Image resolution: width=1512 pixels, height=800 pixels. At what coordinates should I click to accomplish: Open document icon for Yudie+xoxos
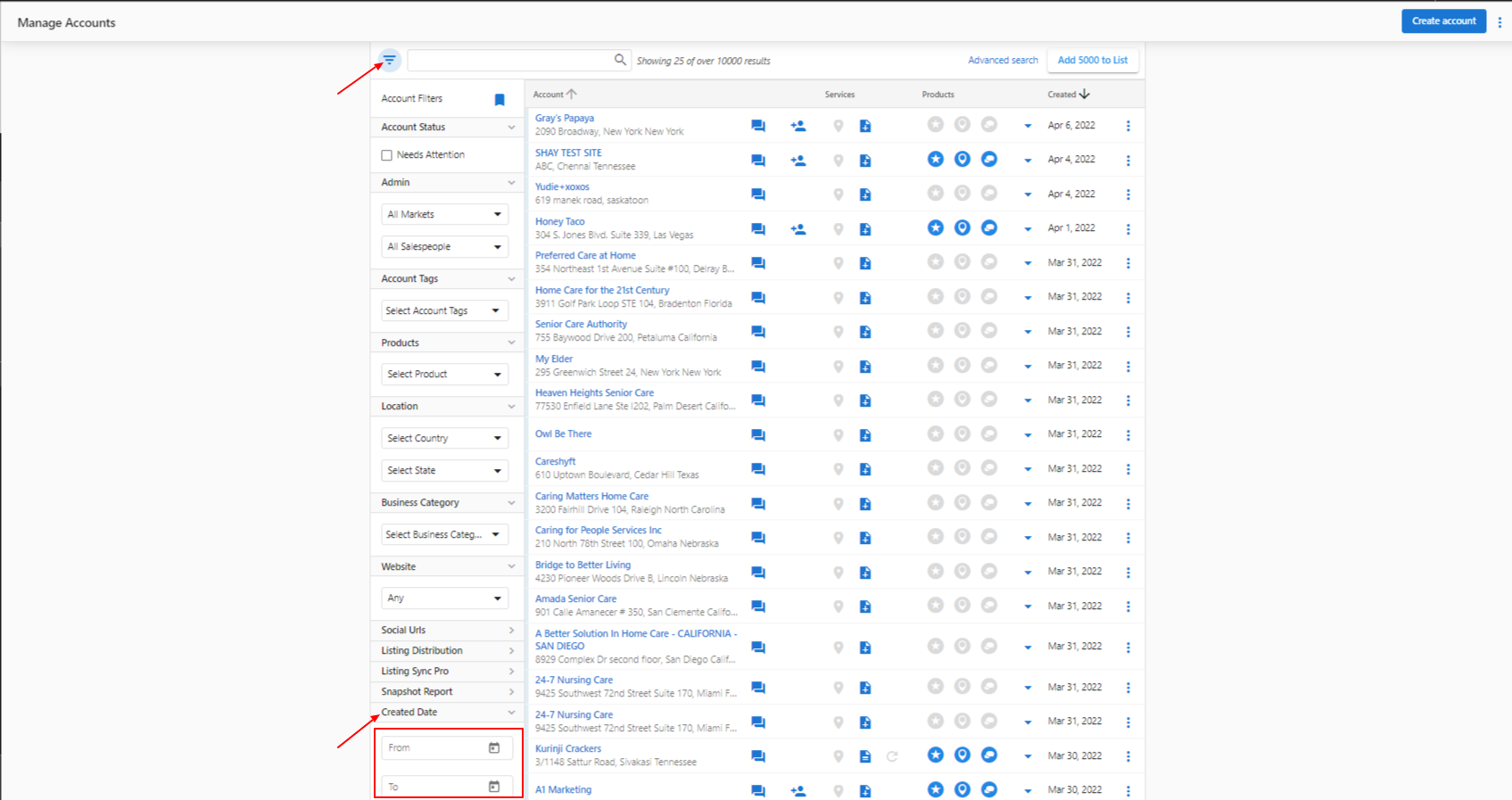click(865, 194)
